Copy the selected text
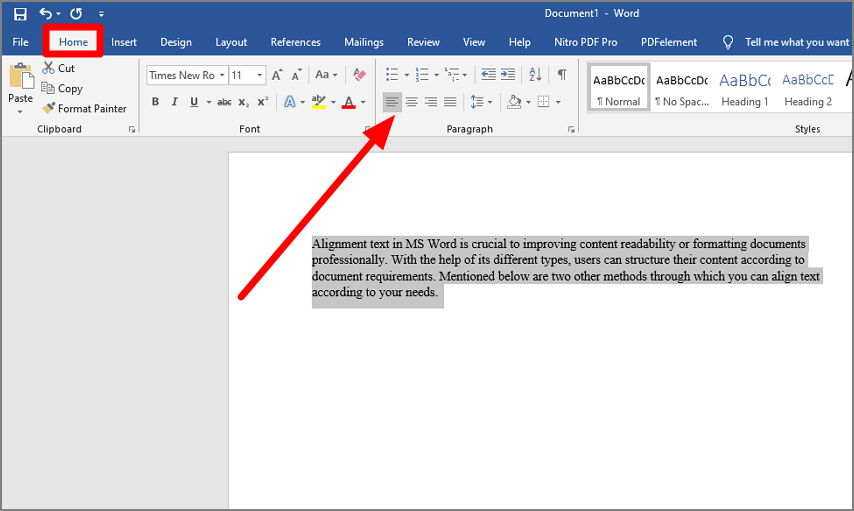854x511 pixels. 62,88
